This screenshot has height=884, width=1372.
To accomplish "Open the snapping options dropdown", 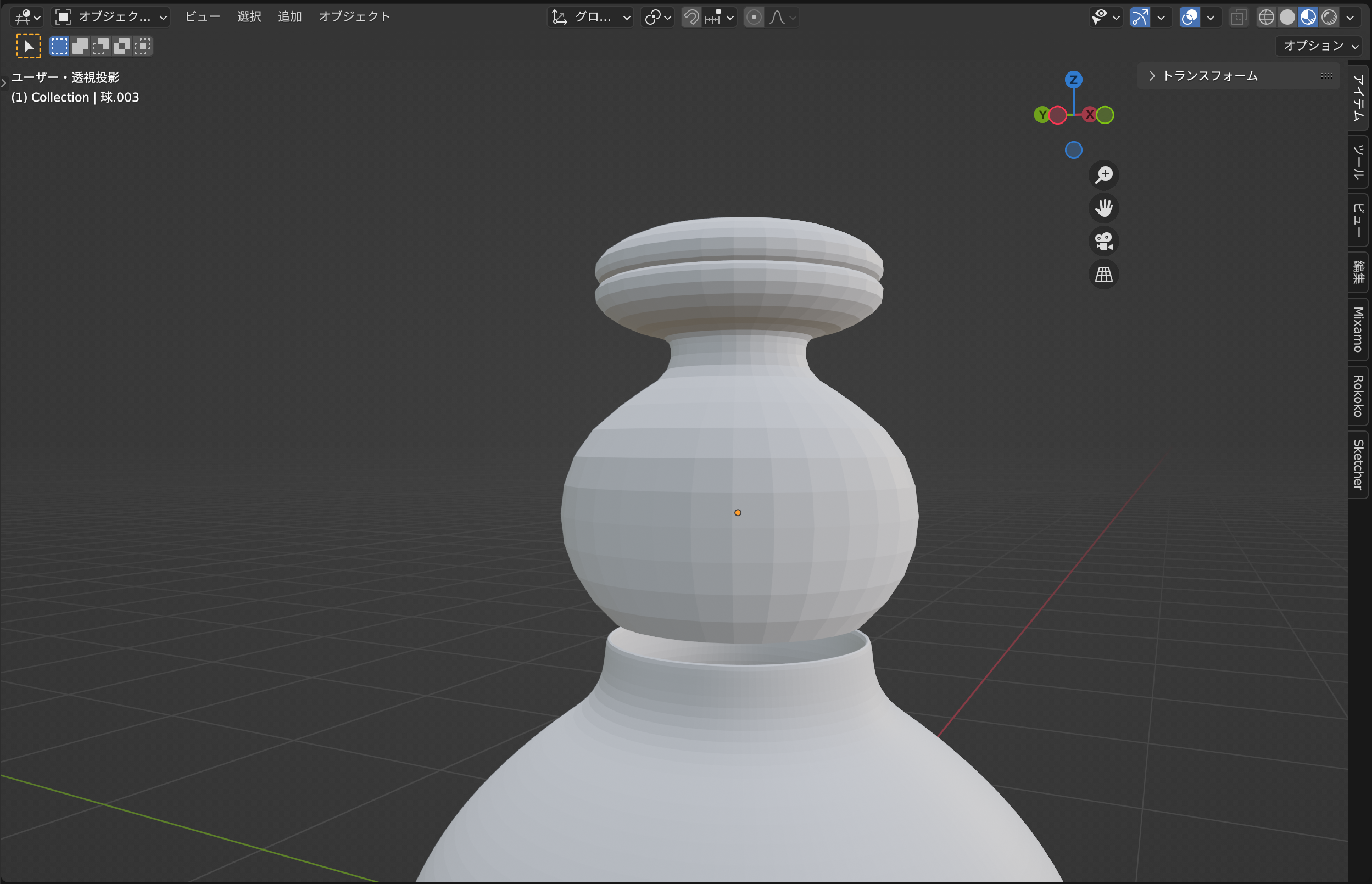I will [720, 17].
